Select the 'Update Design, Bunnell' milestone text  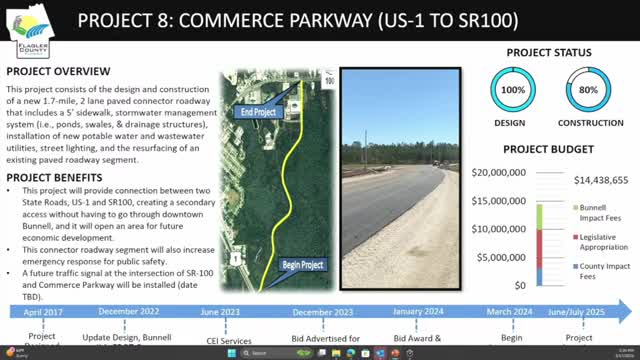pos(127,338)
